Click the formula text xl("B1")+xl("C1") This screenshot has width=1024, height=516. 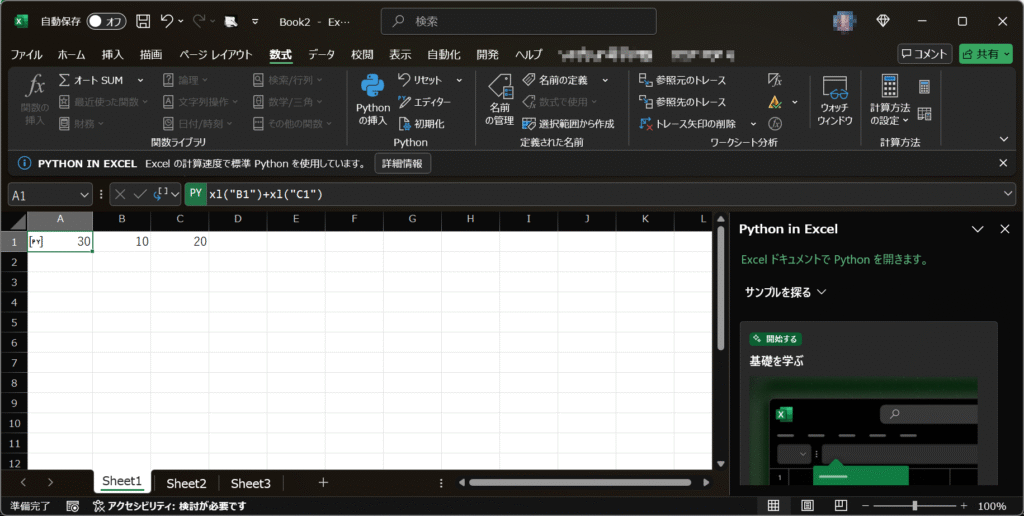(x=266, y=194)
